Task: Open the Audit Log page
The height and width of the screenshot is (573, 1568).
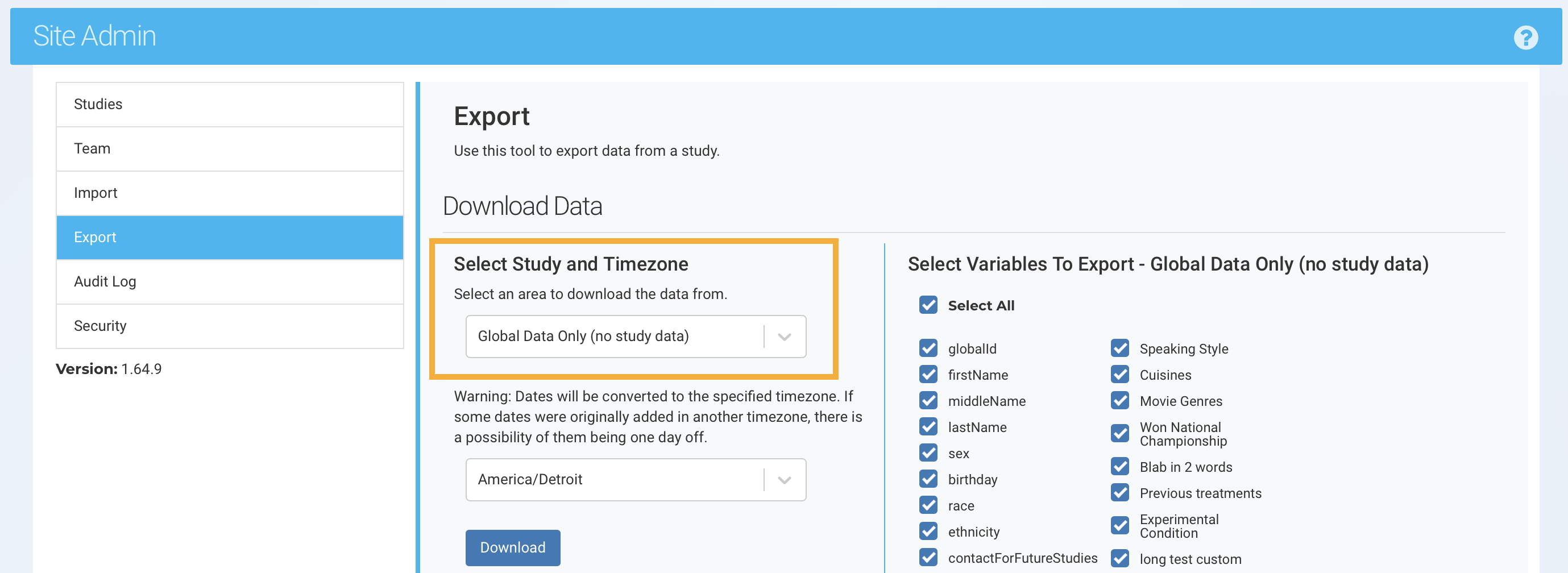Action: tap(230, 281)
